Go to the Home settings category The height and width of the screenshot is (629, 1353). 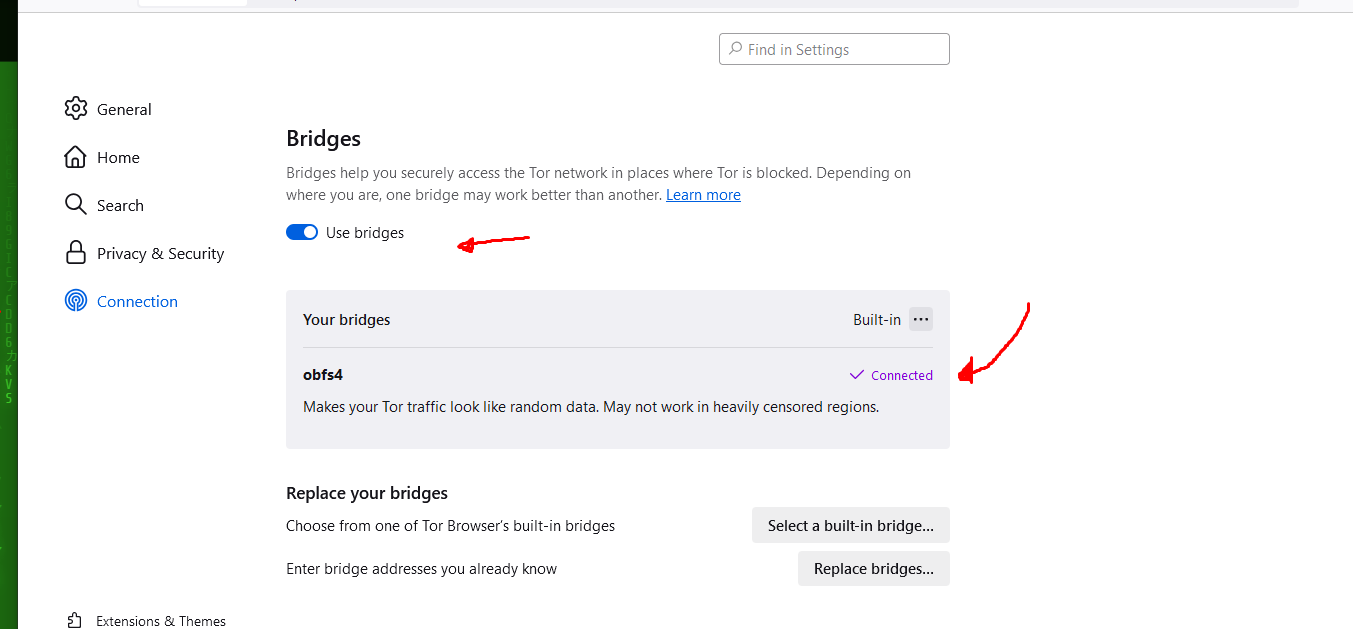pyautogui.click(x=102, y=157)
